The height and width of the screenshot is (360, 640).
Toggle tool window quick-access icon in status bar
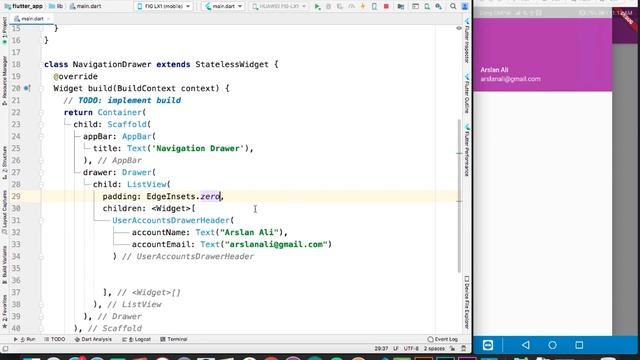point(5,349)
